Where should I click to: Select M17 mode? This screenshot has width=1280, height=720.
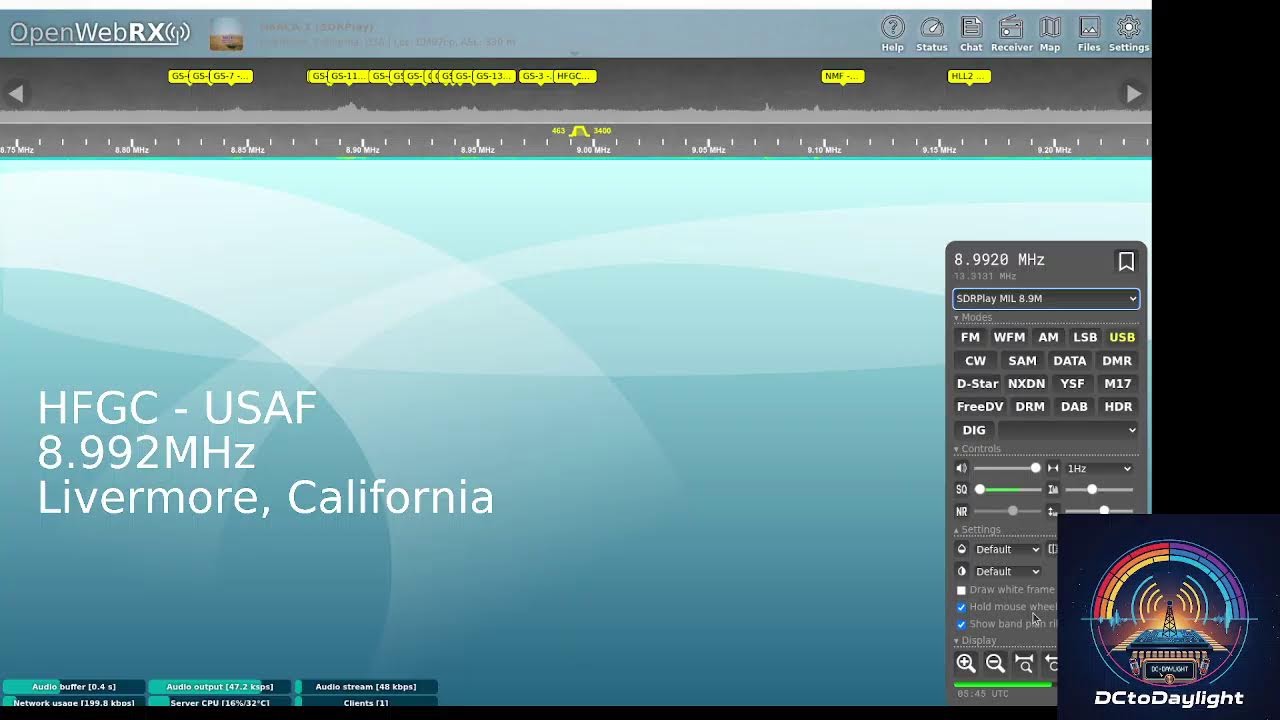point(1117,384)
